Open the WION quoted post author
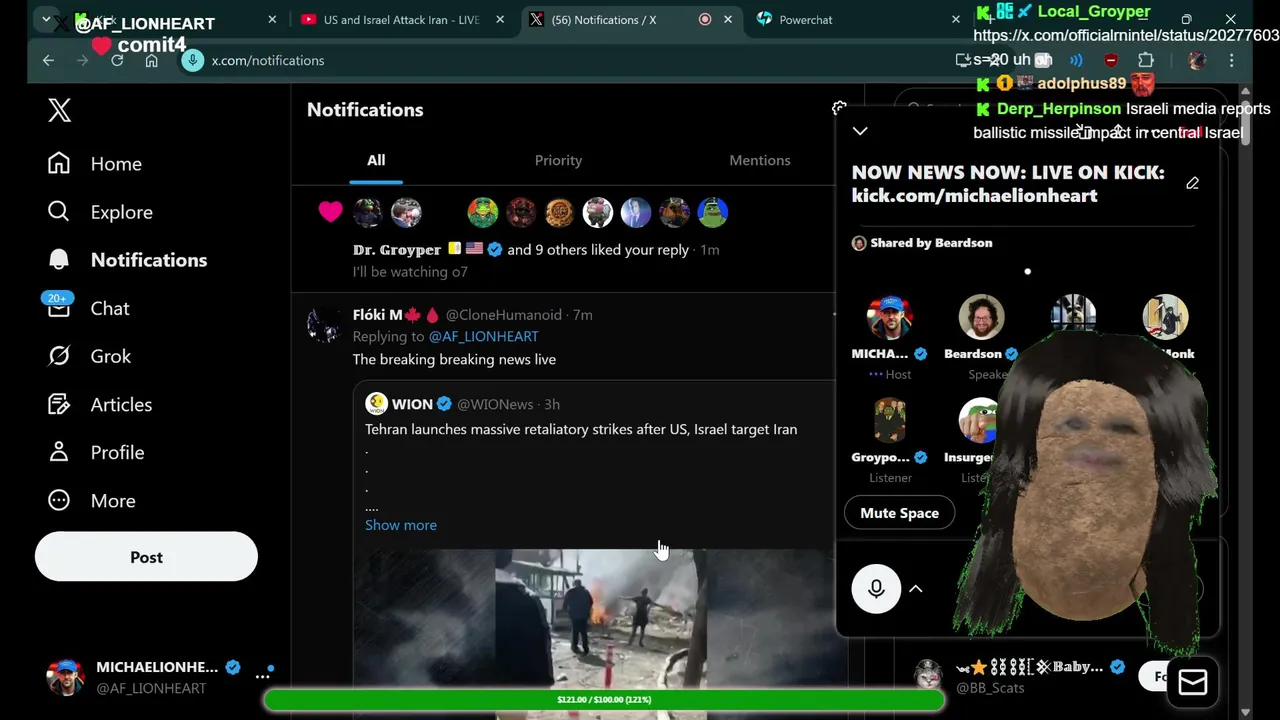This screenshot has width=1280, height=720. (x=412, y=404)
